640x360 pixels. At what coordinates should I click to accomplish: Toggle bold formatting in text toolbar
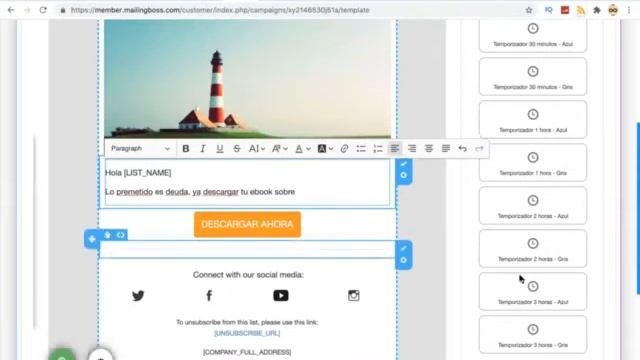pos(186,149)
